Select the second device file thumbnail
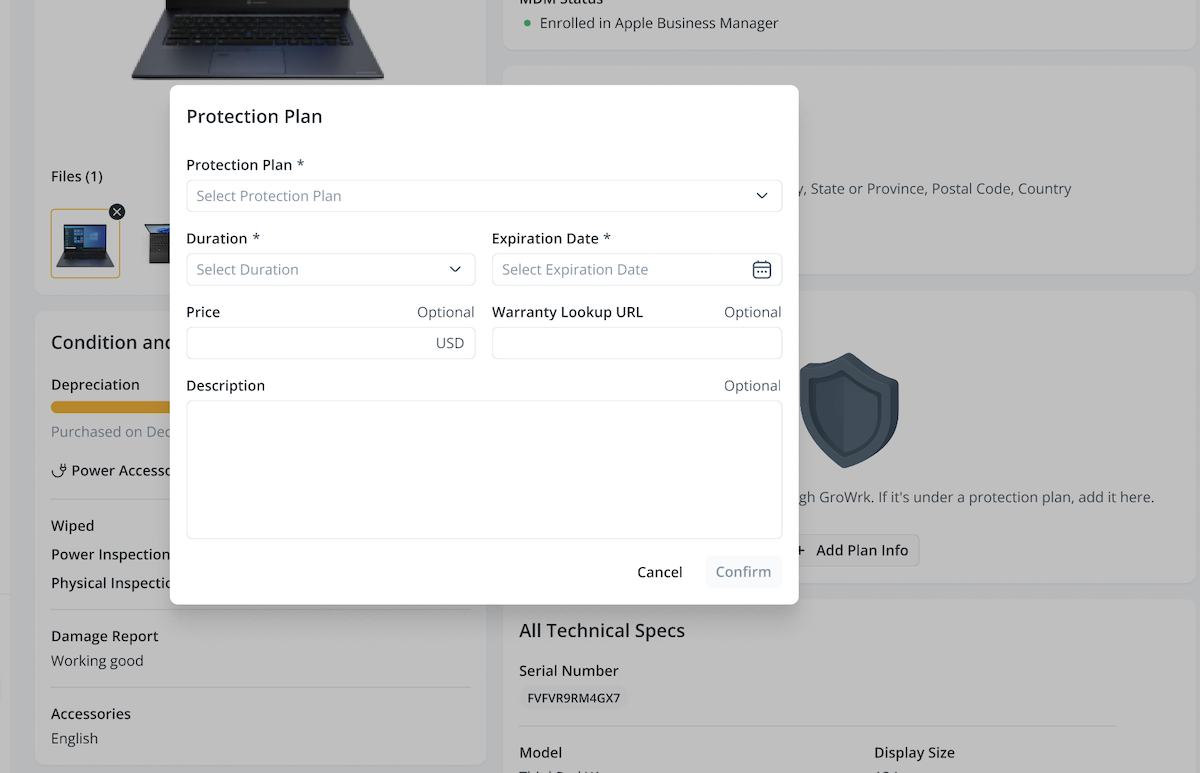Viewport: 1200px width, 773px height. point(158,243)
